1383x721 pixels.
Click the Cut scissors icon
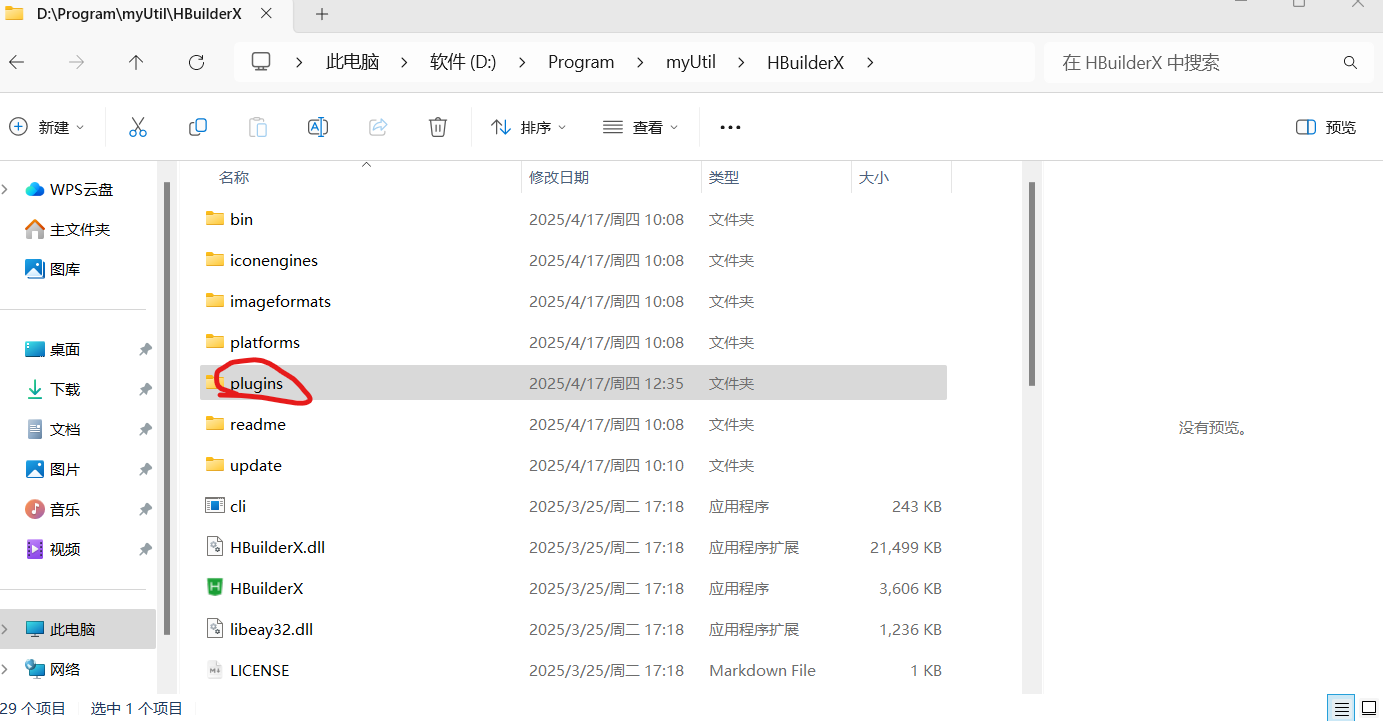pos(138,127)
